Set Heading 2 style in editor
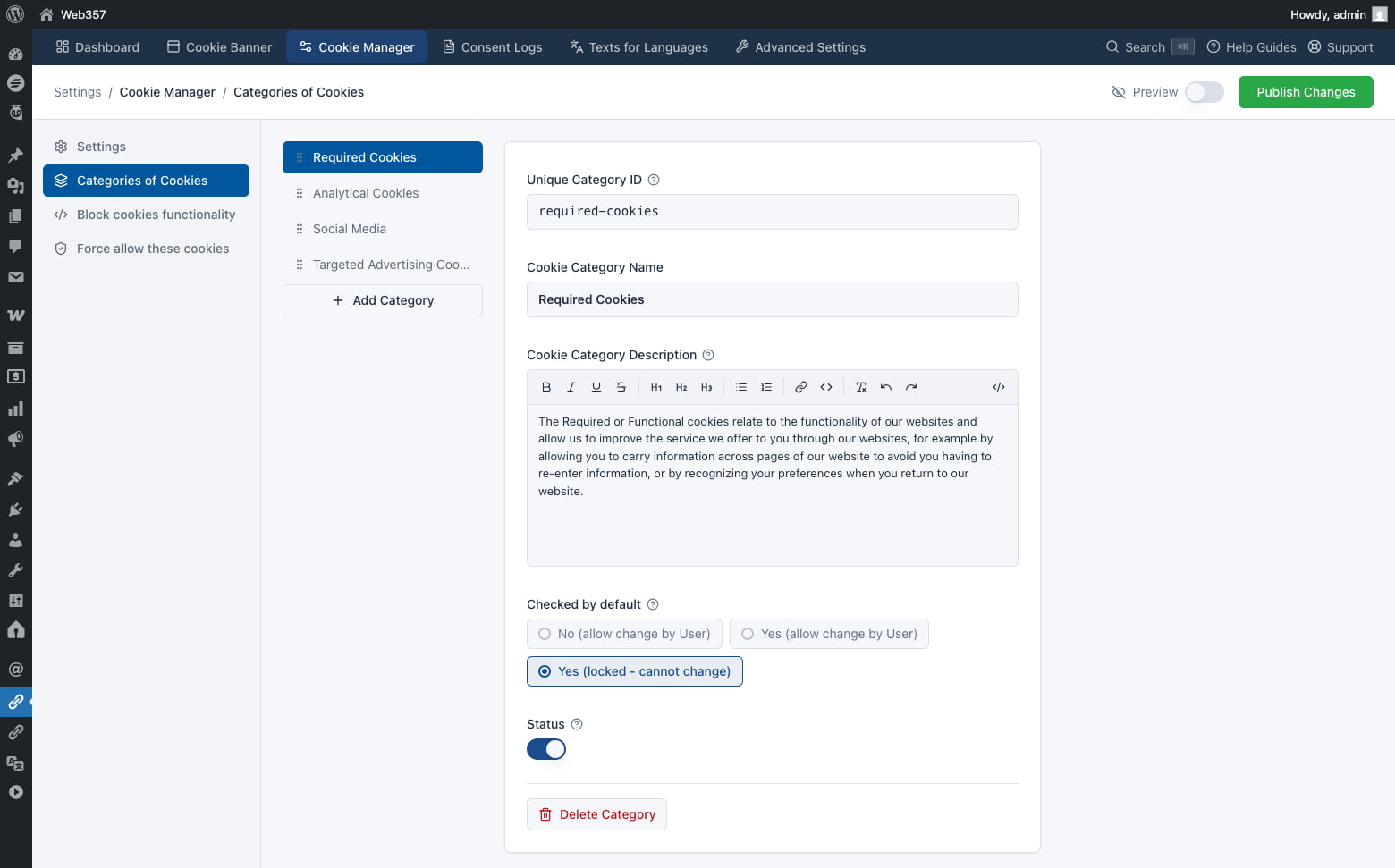 pos(681,387)
